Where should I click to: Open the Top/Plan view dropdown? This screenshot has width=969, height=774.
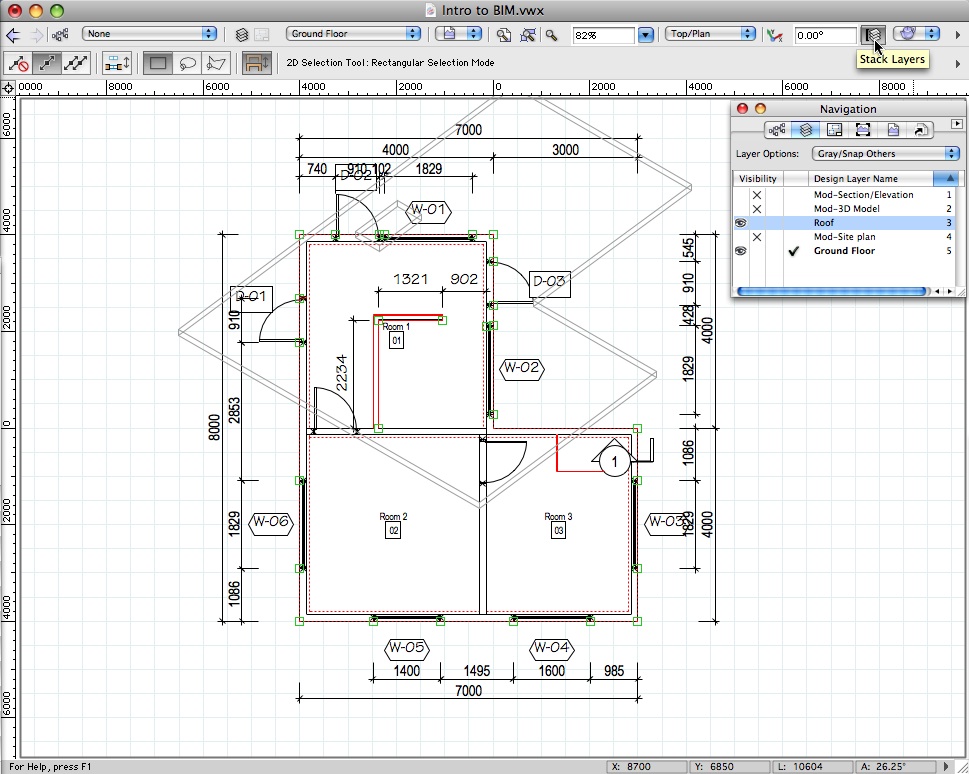point(711,34)
